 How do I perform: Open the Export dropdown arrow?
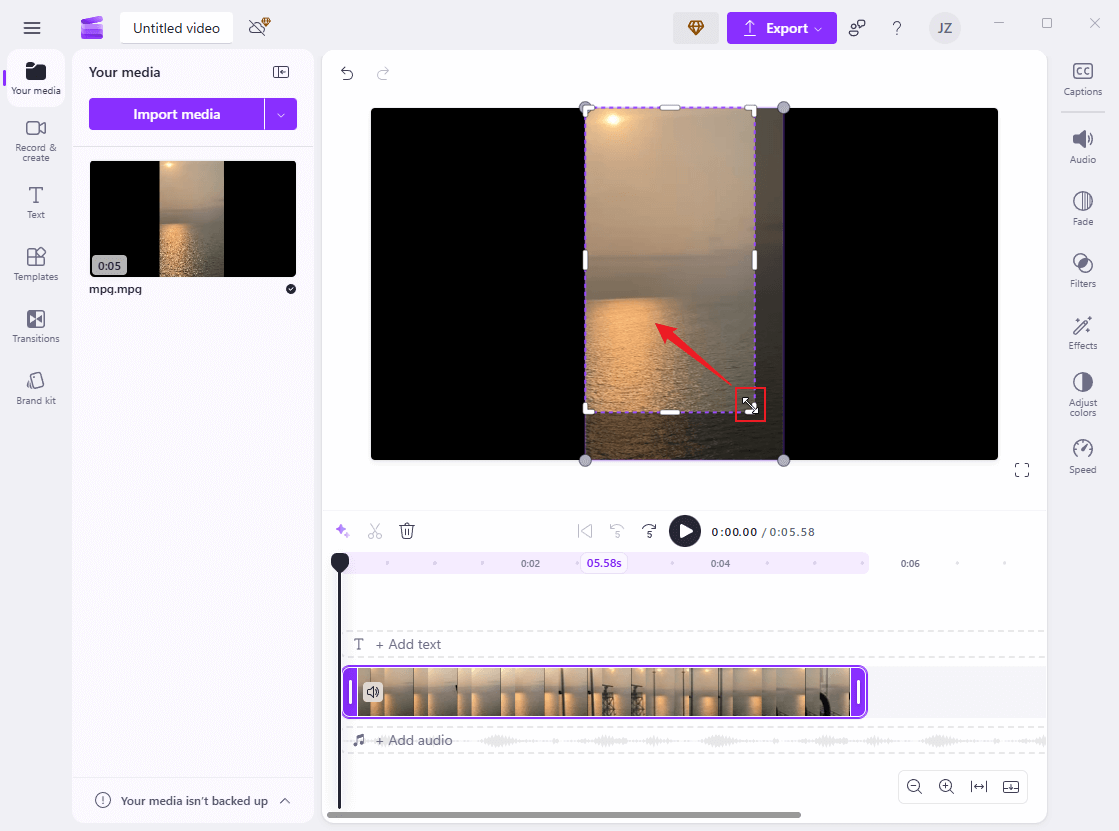click(x=820, y=28)
